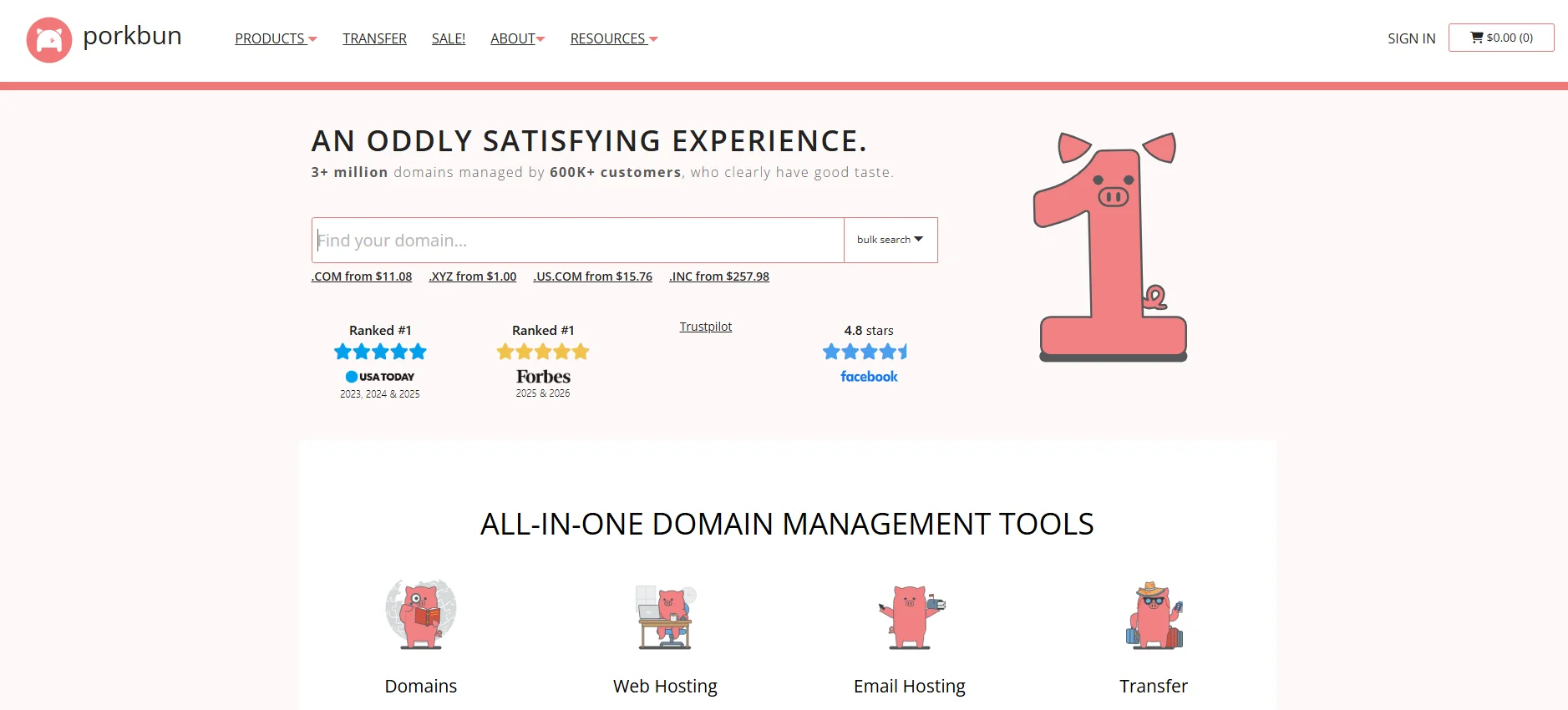Focus the Find your domain search field
The width and height of the screenshot is (1568, 710).
(x=578, y=240)
